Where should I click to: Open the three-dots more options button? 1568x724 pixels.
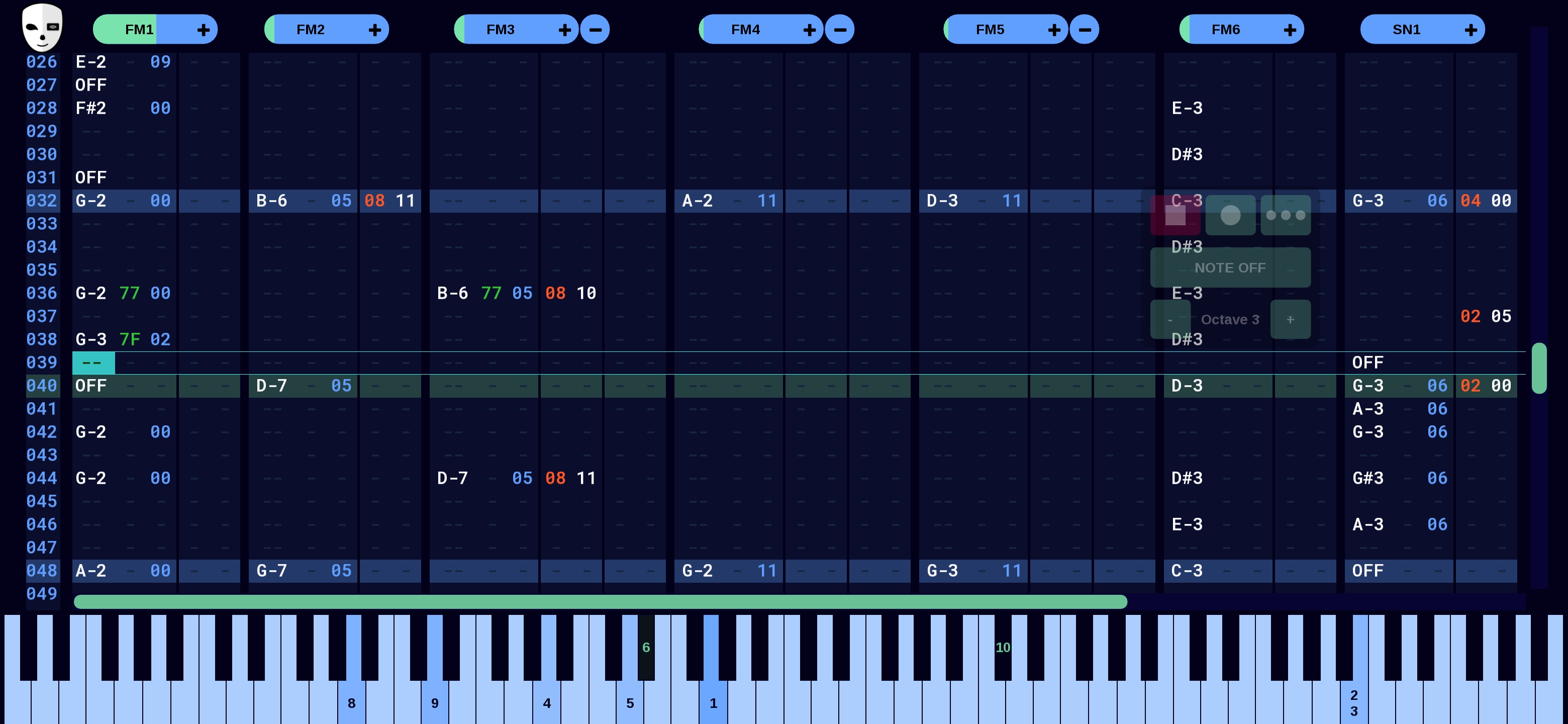1285,215
